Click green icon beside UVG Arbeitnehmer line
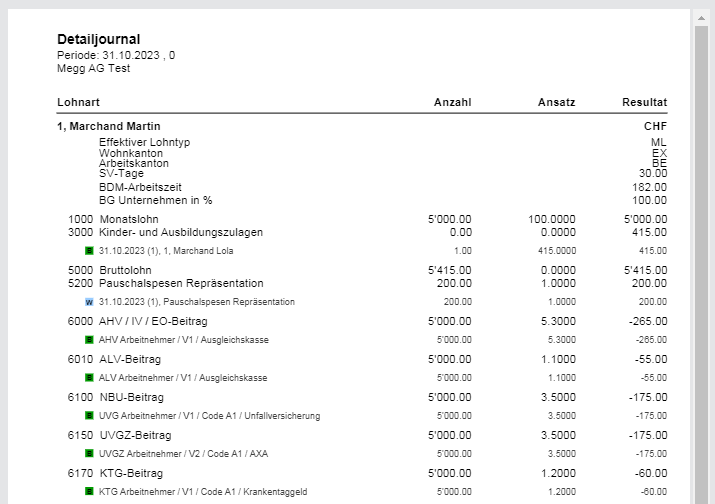715x504 pixels. pos(89,415)
